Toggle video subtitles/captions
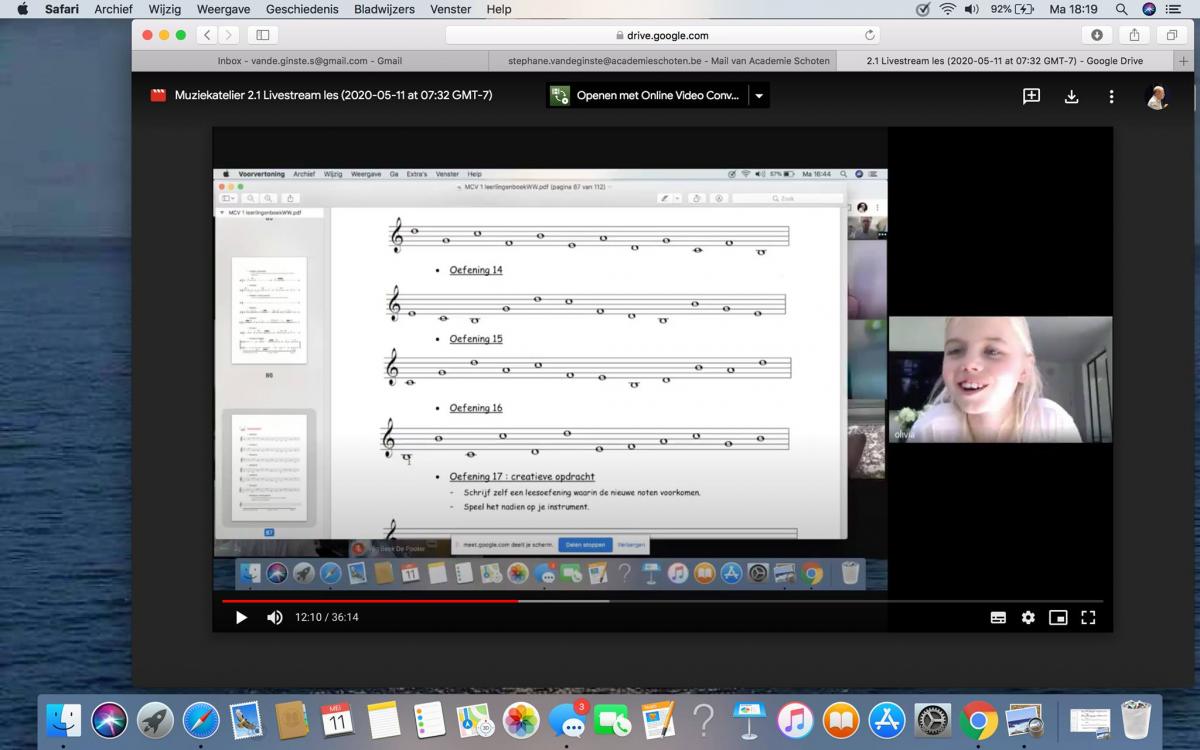The width and height of the screenshot is (1200, 750). pos(998,618)
